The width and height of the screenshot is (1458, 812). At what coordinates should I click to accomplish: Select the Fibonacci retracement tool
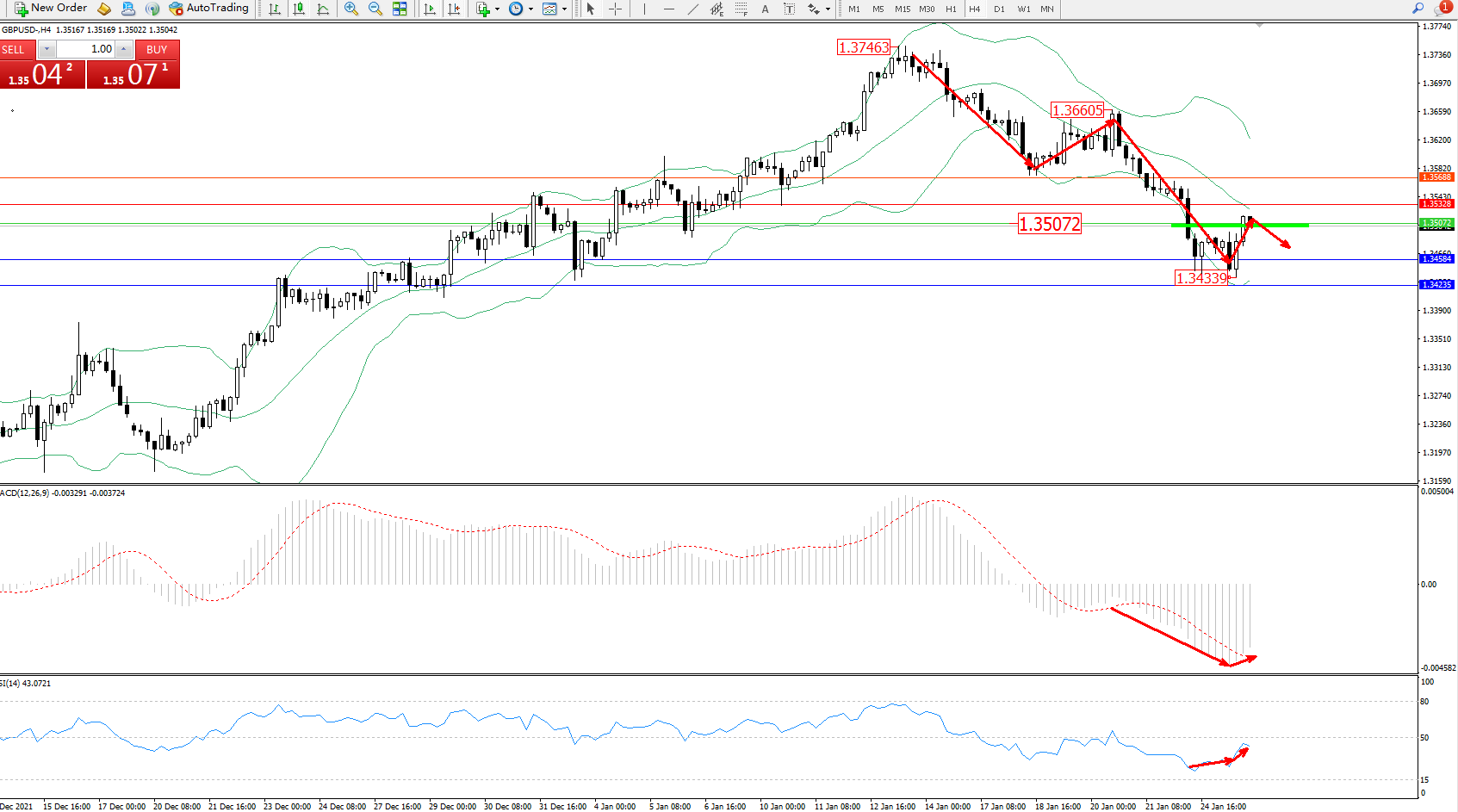click(x=741, y=9)
